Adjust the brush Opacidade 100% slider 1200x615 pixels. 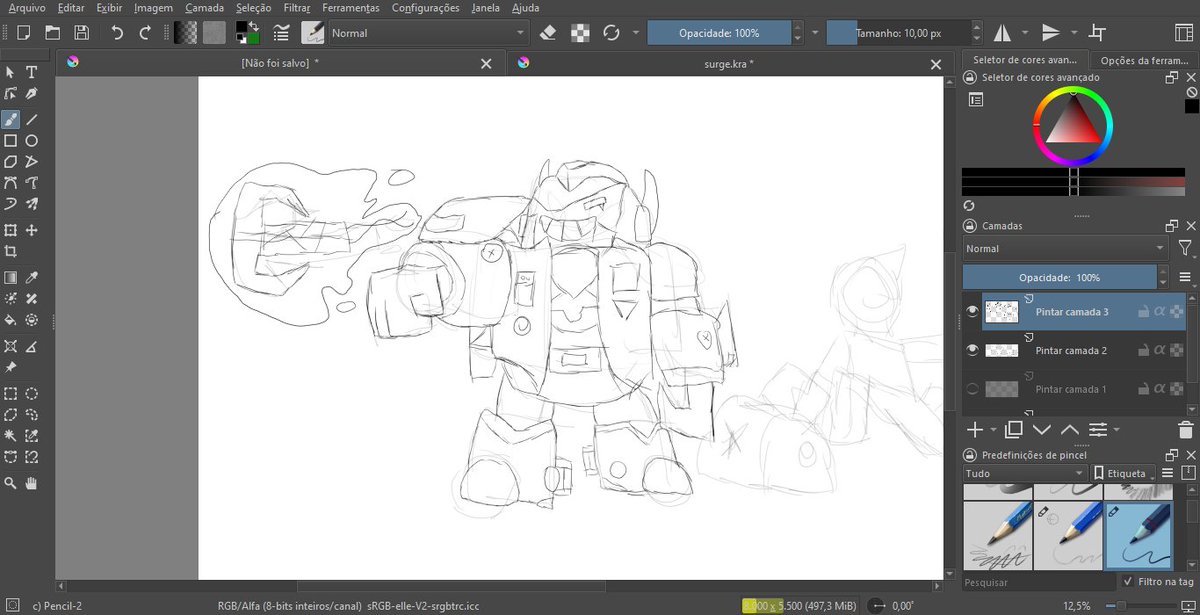point(720,33)
